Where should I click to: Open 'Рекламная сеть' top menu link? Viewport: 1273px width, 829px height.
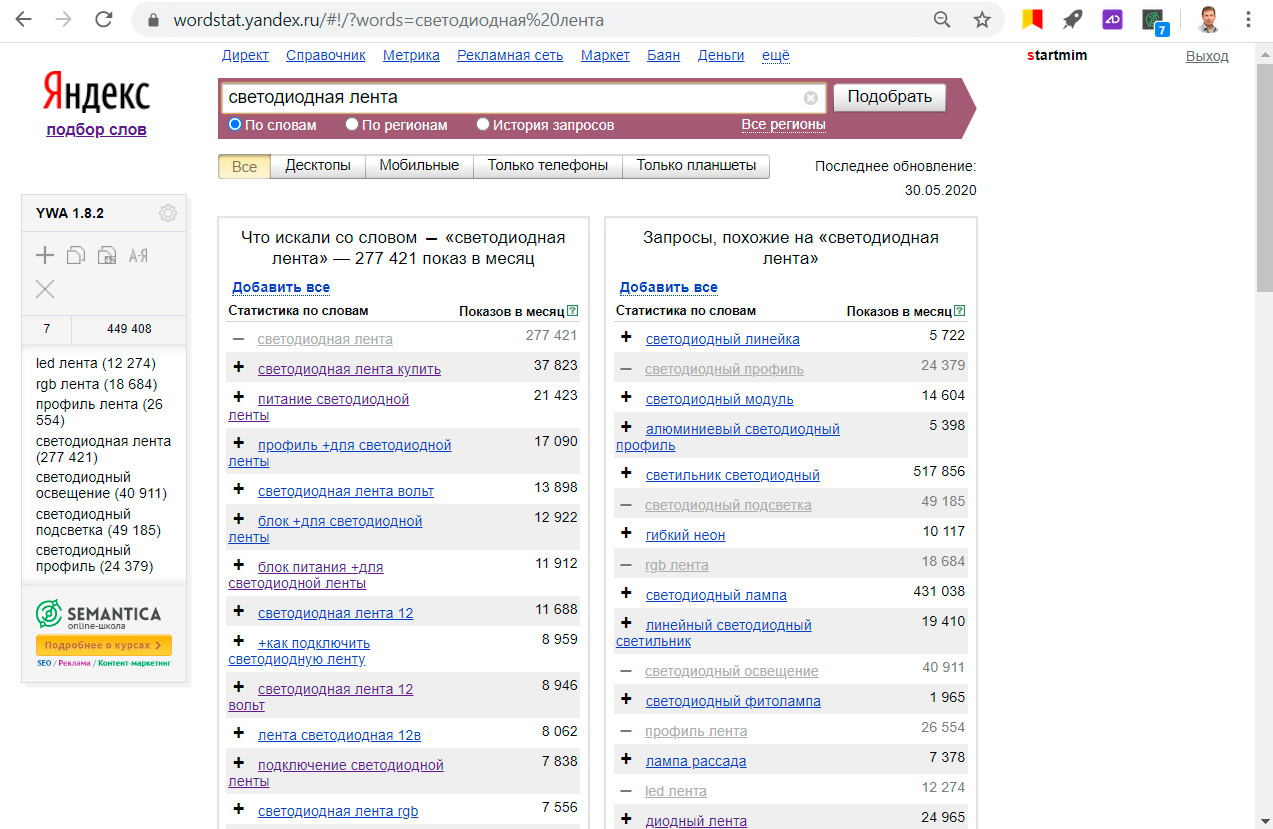510,55
